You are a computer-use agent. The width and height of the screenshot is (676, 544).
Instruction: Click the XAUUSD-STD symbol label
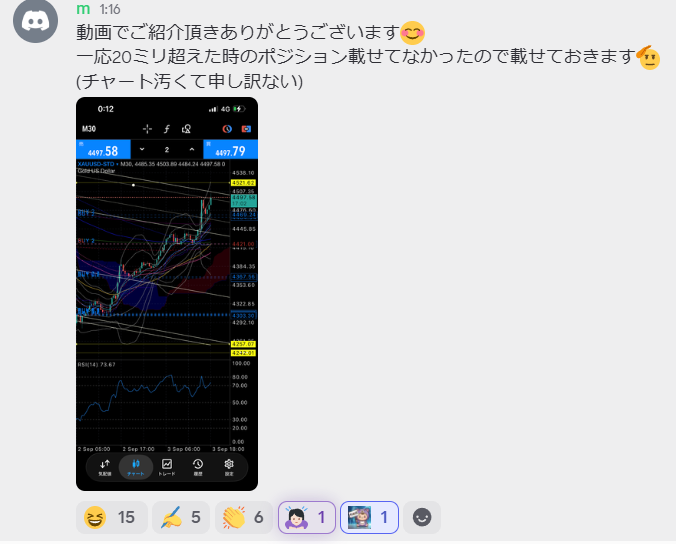coord(96,164)
